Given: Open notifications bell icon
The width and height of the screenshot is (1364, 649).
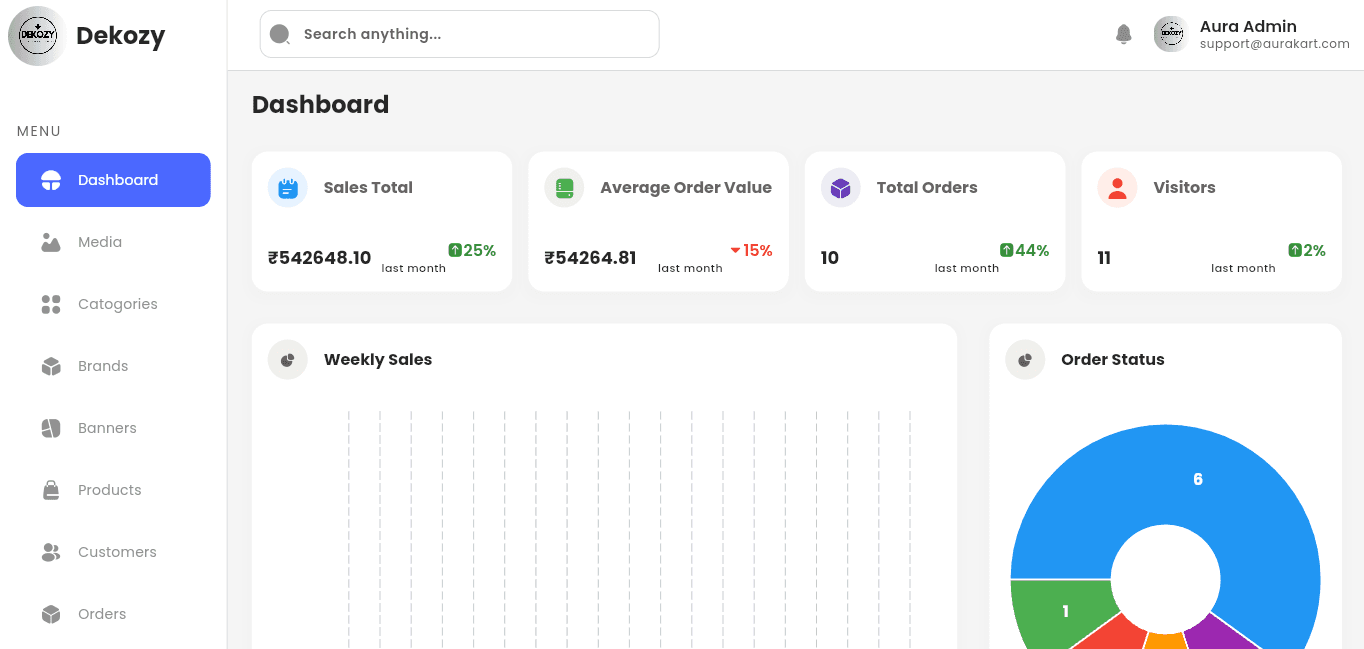Looking at the screenshot, I should point(1124,34).
